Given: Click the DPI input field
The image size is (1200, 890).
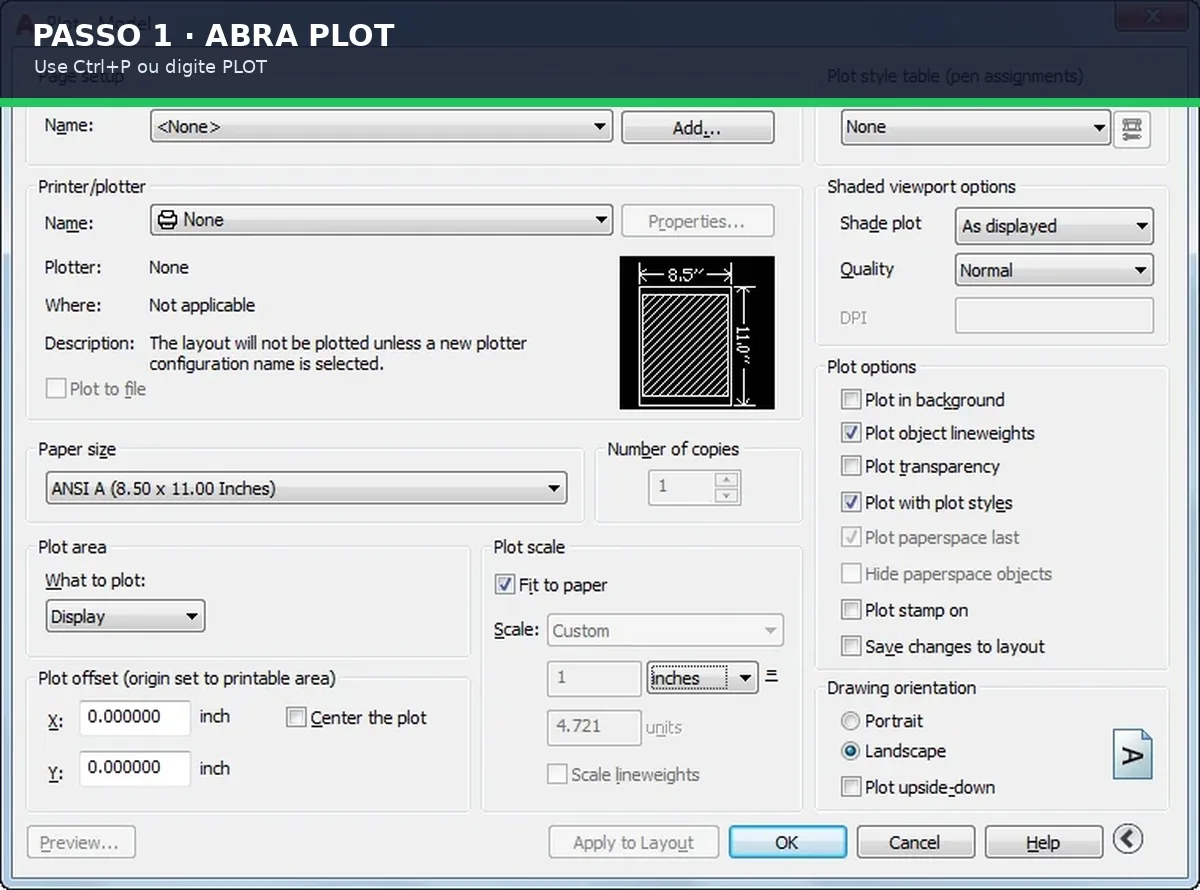Looking at the screenshot, I should click(x=1054, y=316).
